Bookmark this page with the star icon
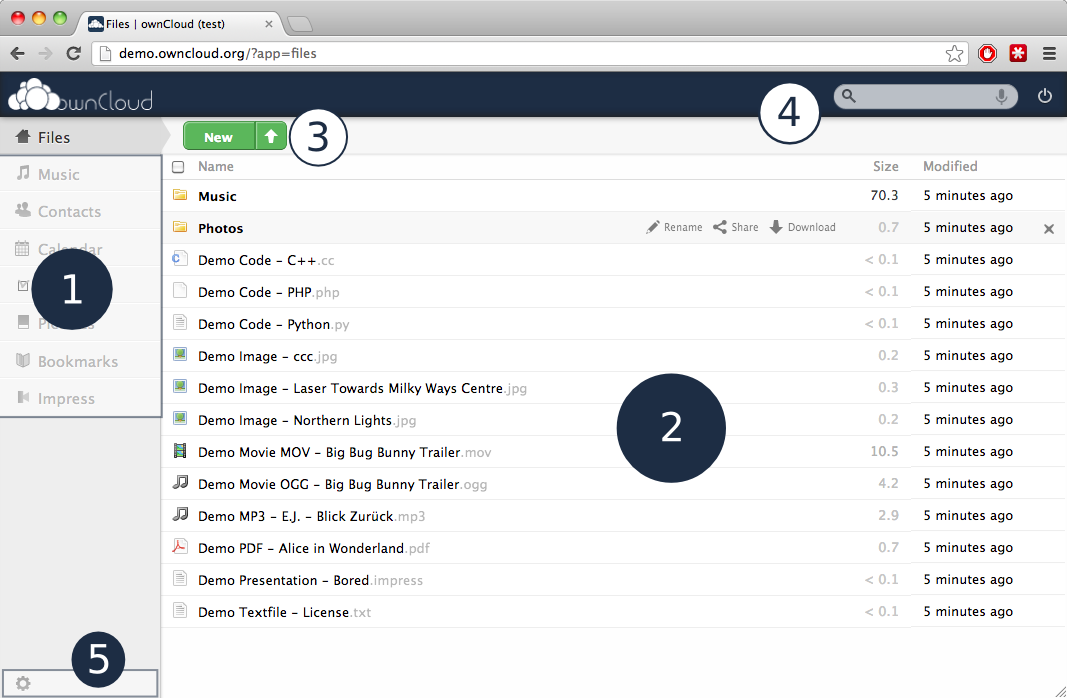 tap(954, 54)
